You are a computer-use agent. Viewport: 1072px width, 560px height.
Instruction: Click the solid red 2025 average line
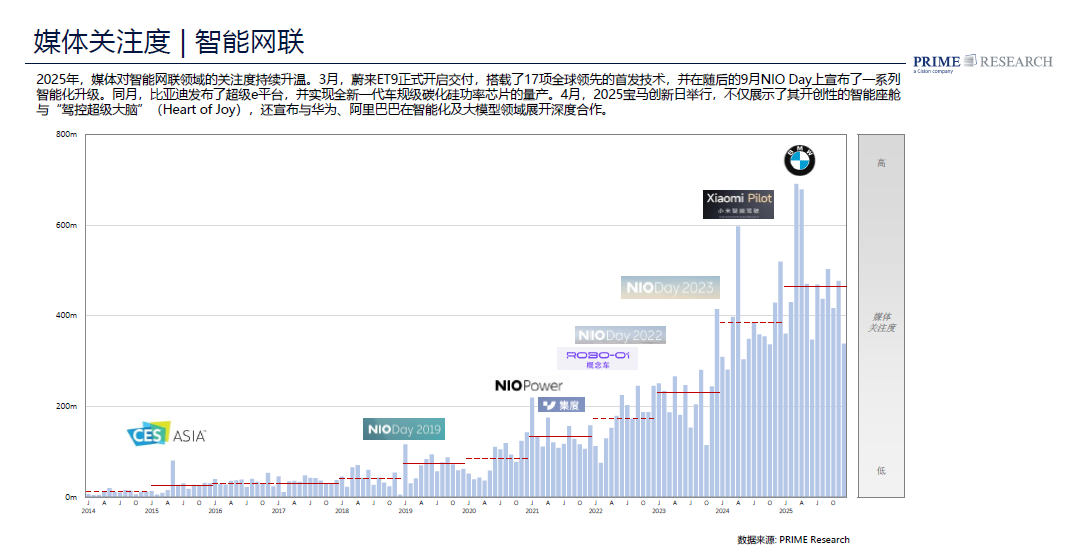[x=815, y=286]
